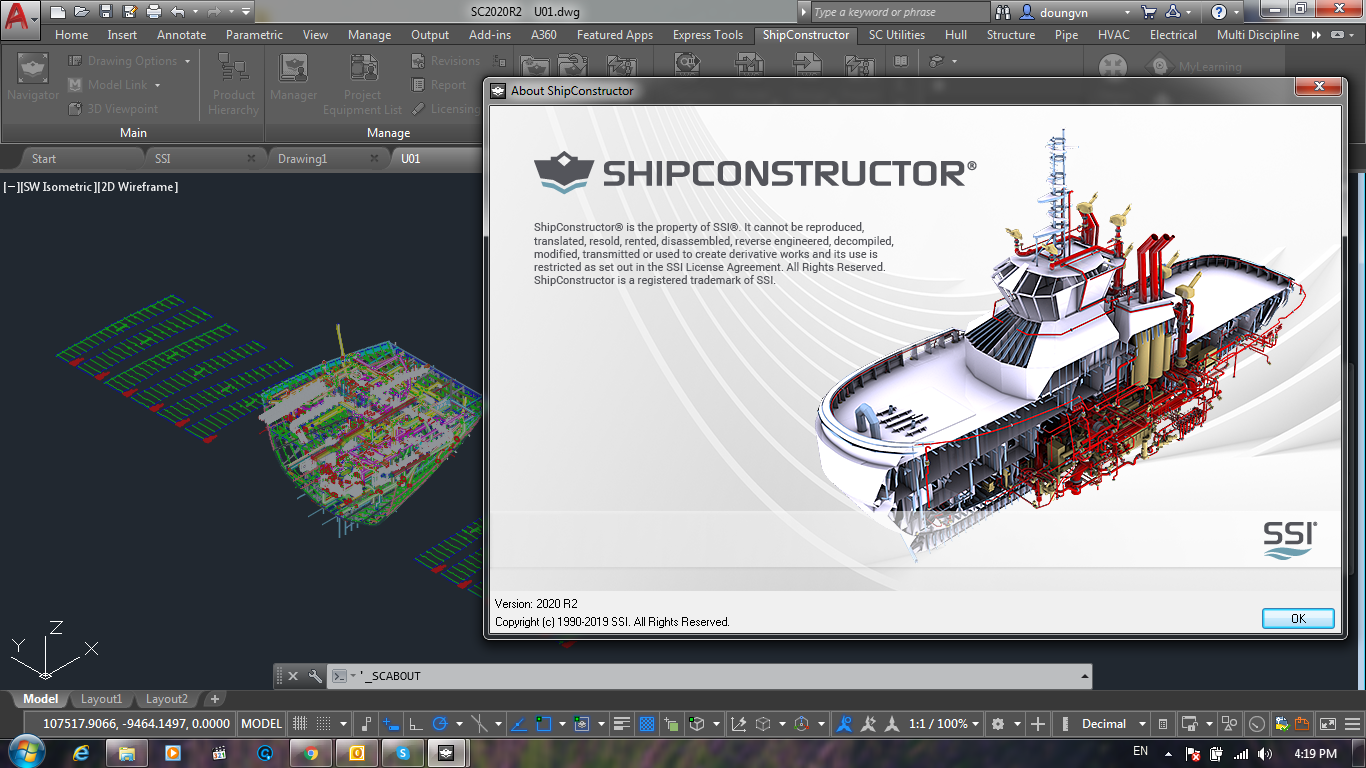
Task: Toggle Dynamic Input in the status bar
Action: tap(389, 723)
